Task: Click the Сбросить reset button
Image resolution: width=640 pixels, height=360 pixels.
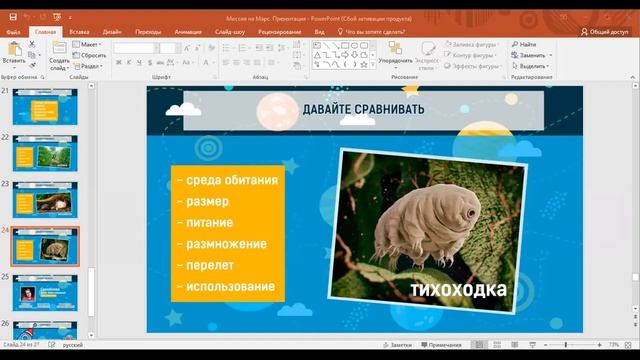Action: pos(89,55)
